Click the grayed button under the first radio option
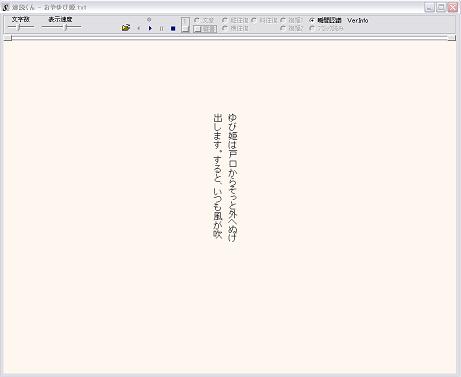Viewport: 461px width, 377px height. click(x=205, y=29)
